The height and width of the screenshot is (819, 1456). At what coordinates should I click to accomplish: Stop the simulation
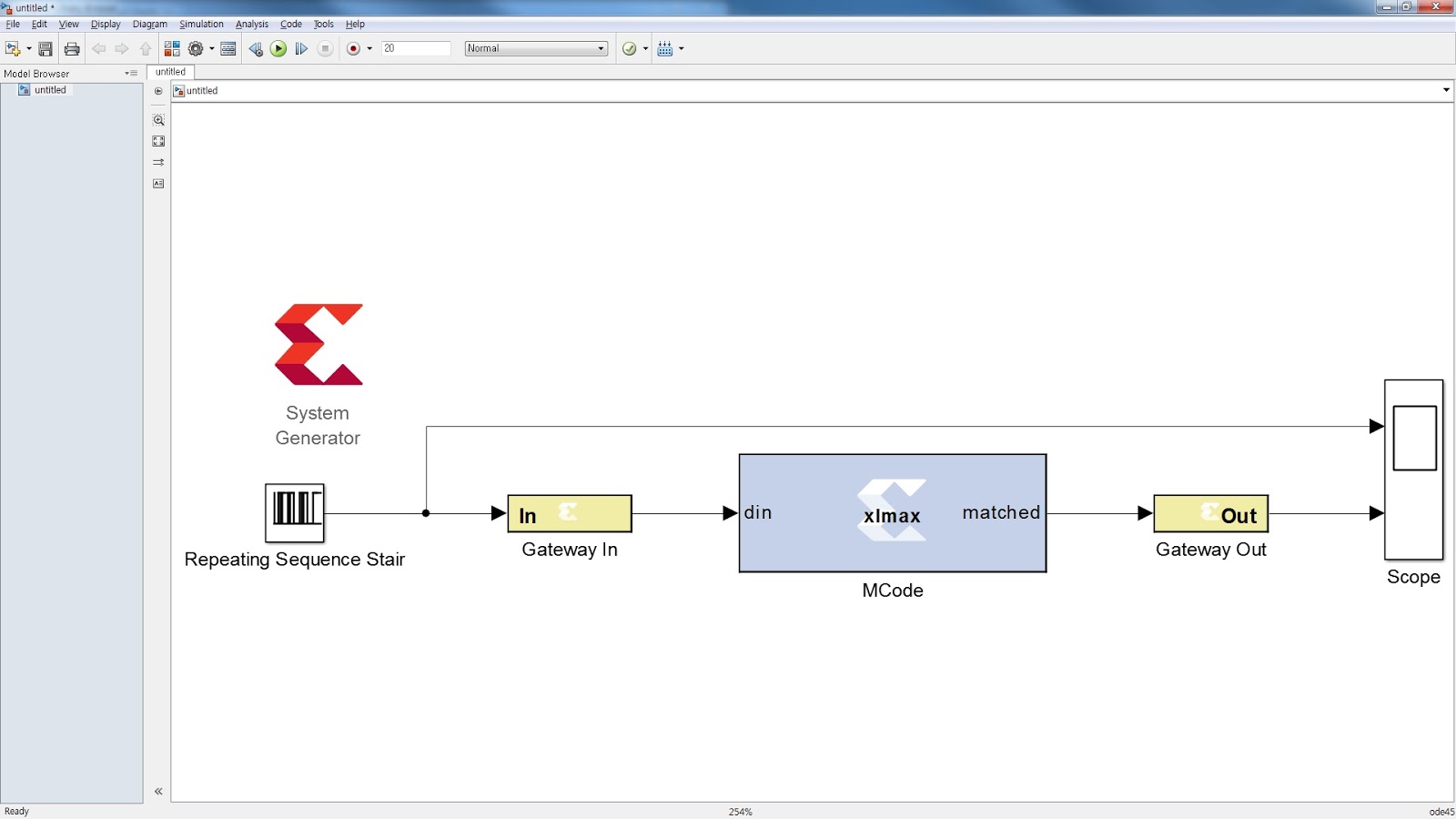tap(325, 48)
